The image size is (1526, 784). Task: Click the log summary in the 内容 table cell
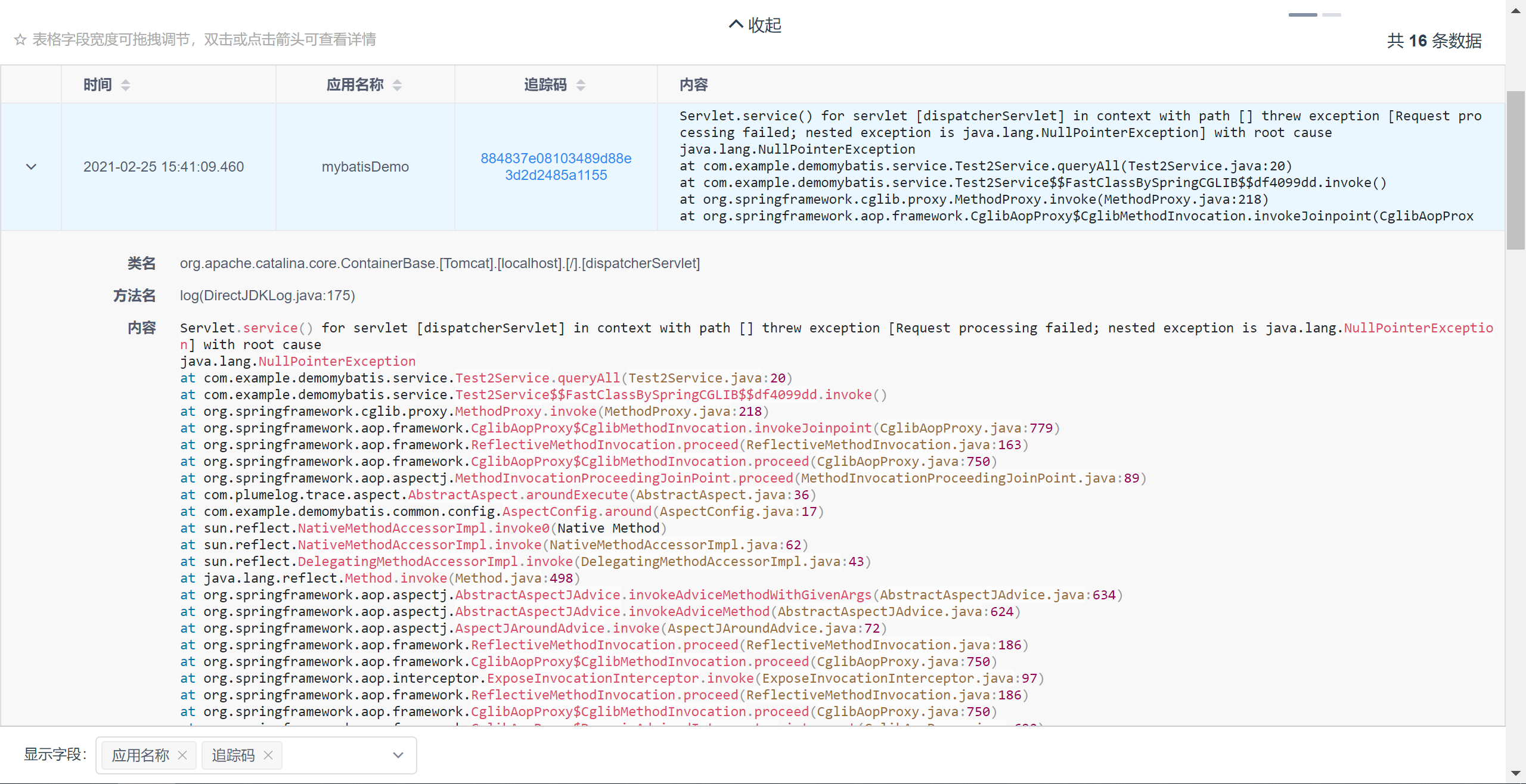click(x=1081, y=166)
